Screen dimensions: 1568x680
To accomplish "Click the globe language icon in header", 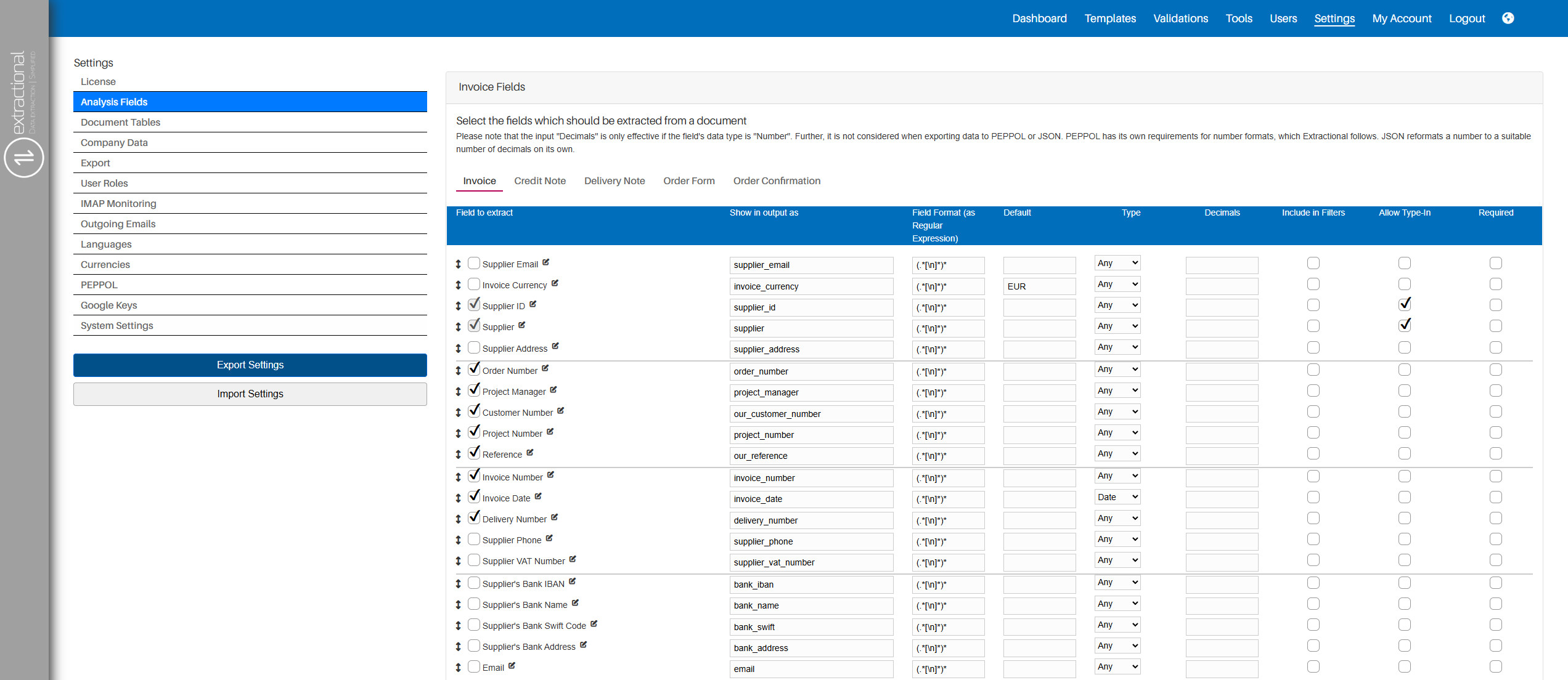I will click(1508, 18).
